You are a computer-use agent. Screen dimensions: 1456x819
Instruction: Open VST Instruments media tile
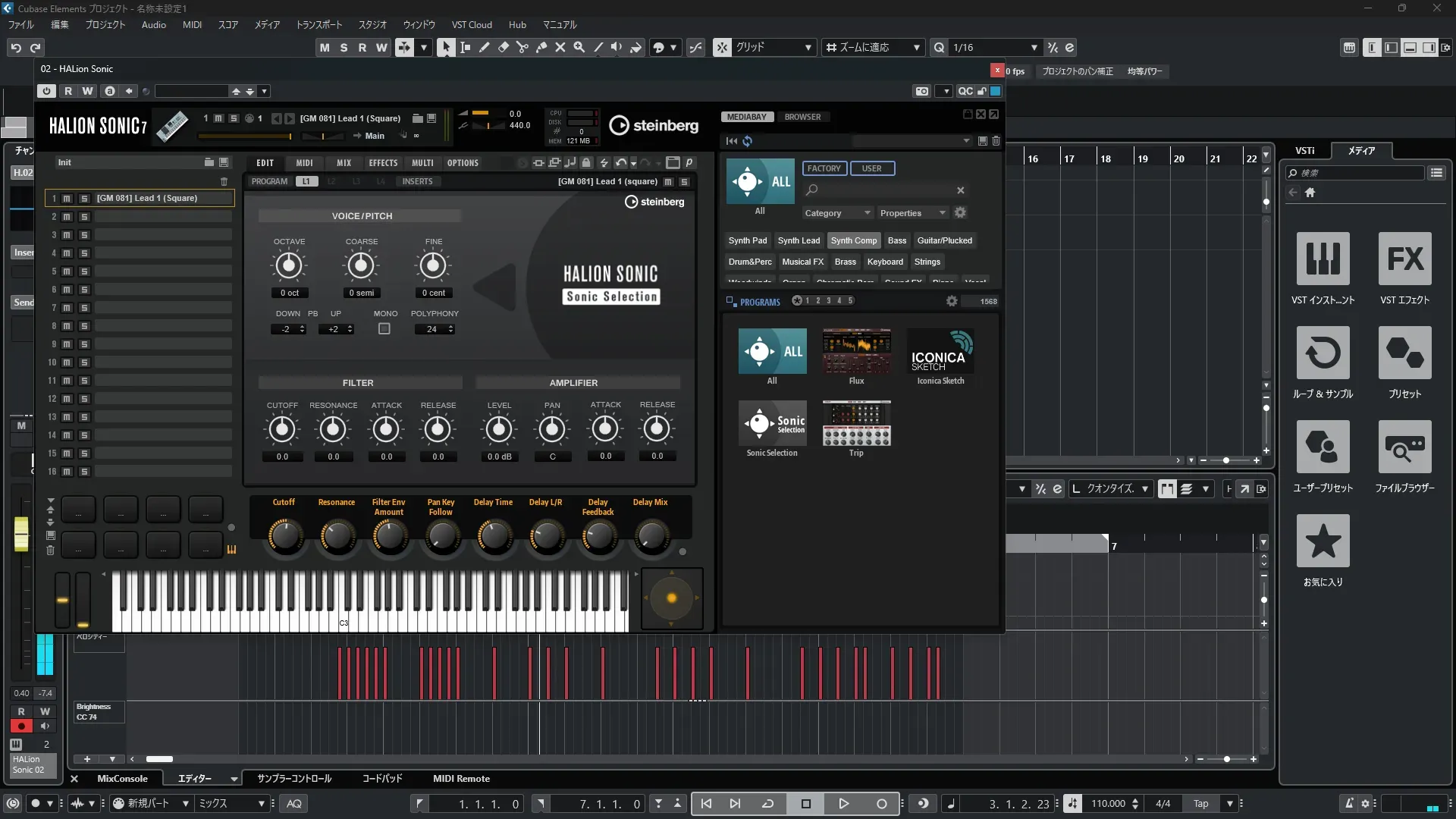click(1323, 259)
